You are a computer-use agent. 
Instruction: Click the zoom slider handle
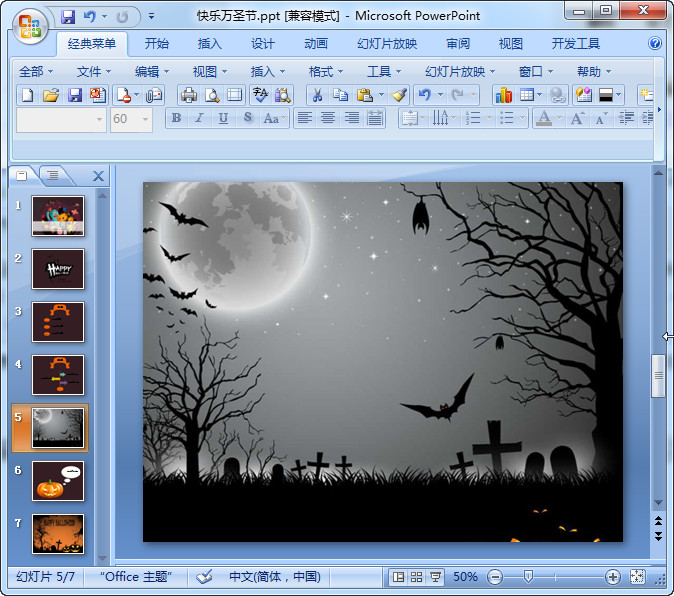tap(527, 577)
